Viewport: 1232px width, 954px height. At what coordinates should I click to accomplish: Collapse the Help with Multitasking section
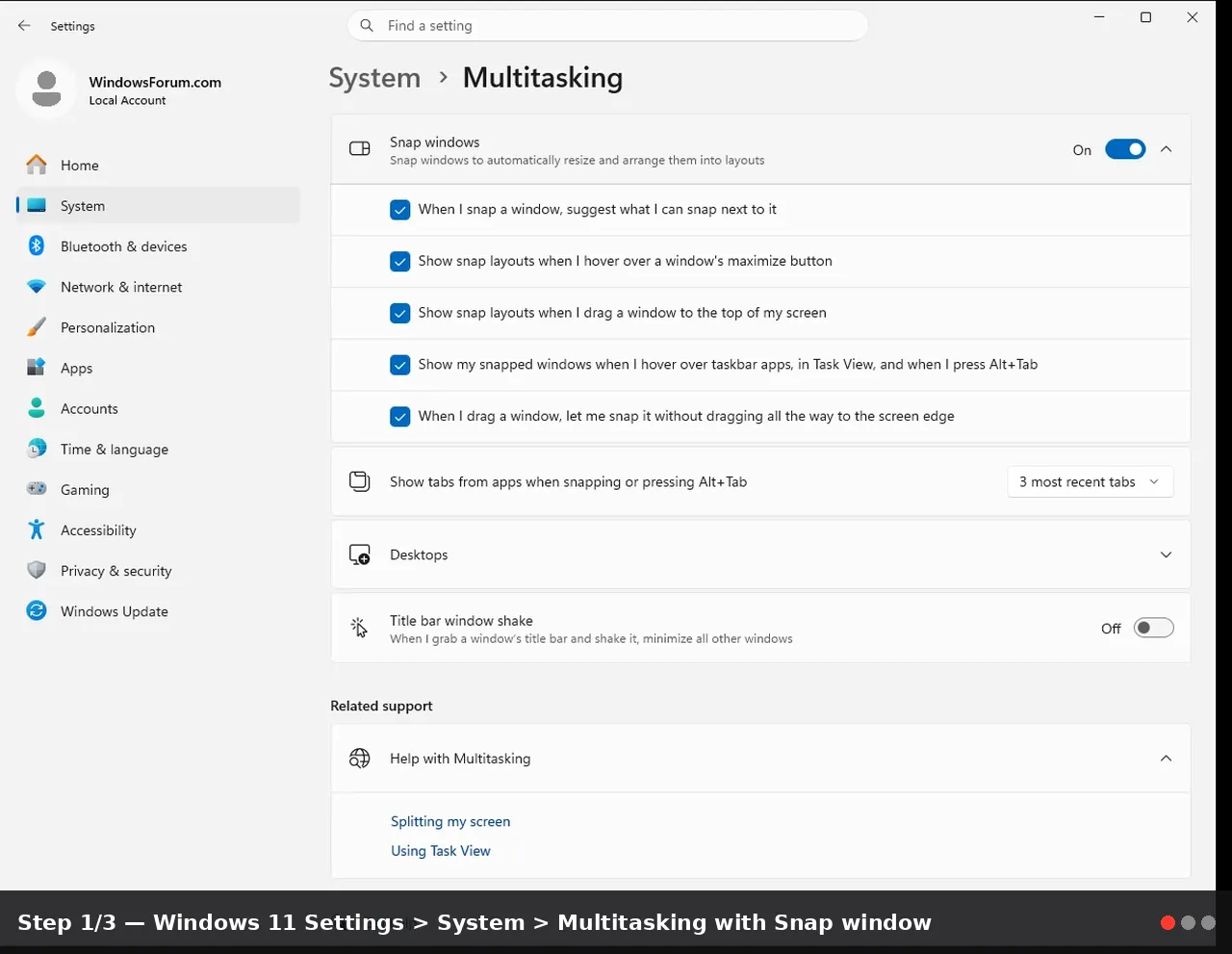tap(1166, 759)
